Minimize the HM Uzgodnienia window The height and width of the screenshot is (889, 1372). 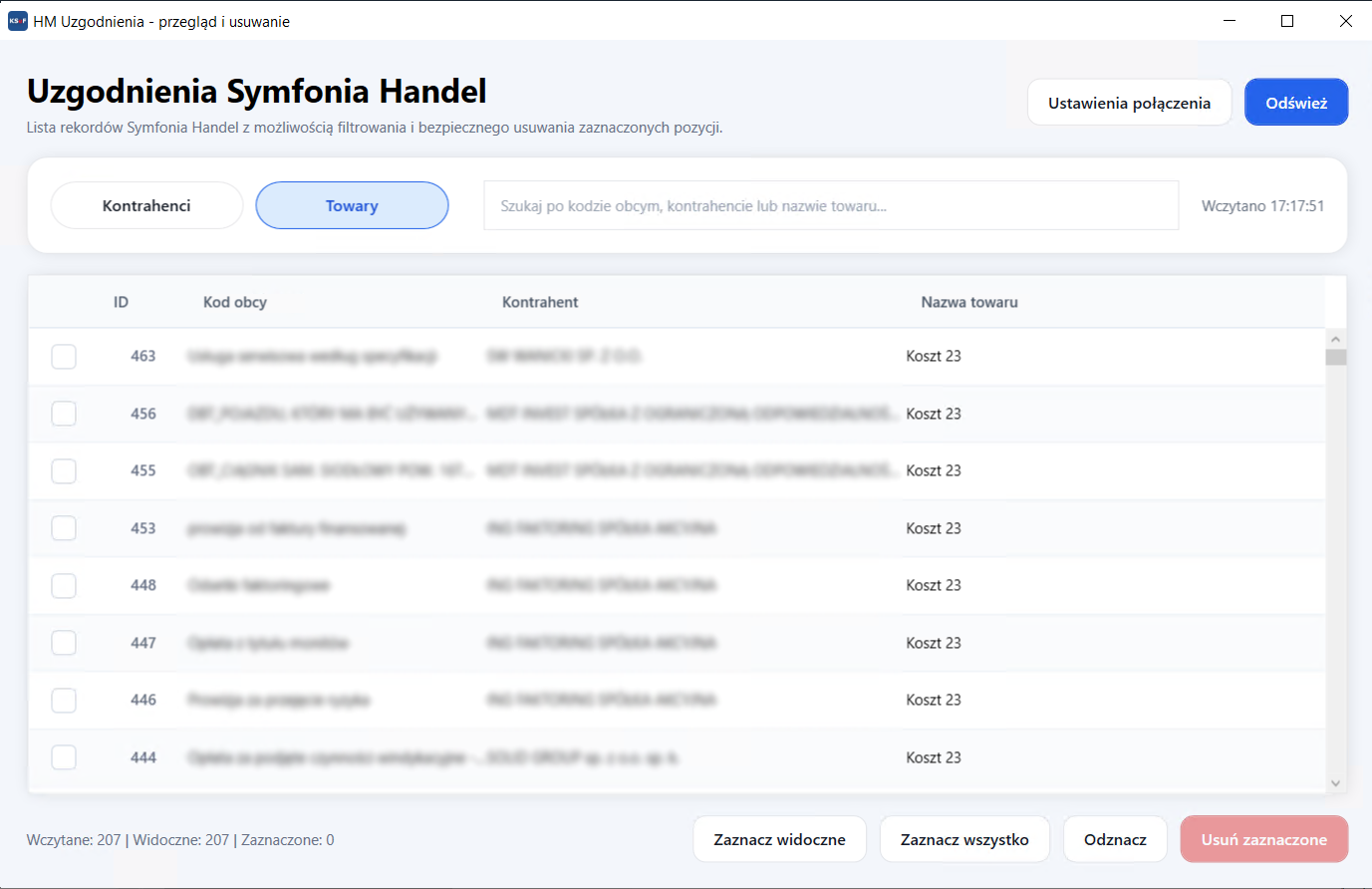[x=1230, y=21]
